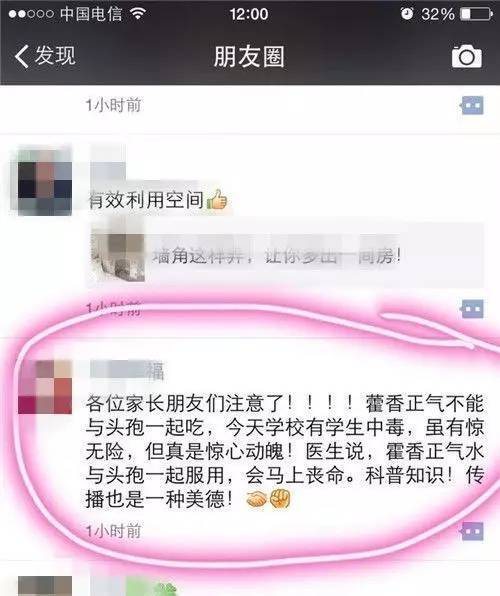This screenshot has width=500, height=596.
Task: Tap the 朋友圈 title bar
Action: coord(249,56)
